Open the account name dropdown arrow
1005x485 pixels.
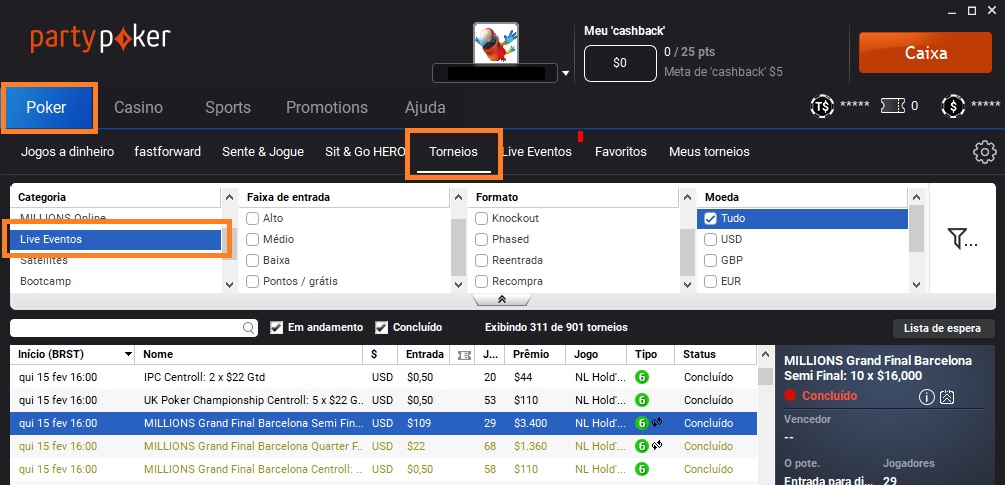point(565,74)
